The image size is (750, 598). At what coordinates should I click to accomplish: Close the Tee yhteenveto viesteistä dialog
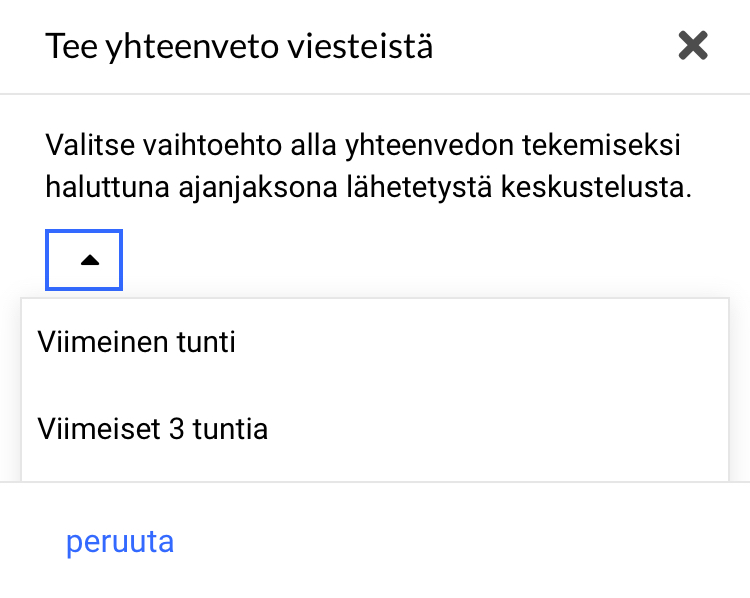692,45
